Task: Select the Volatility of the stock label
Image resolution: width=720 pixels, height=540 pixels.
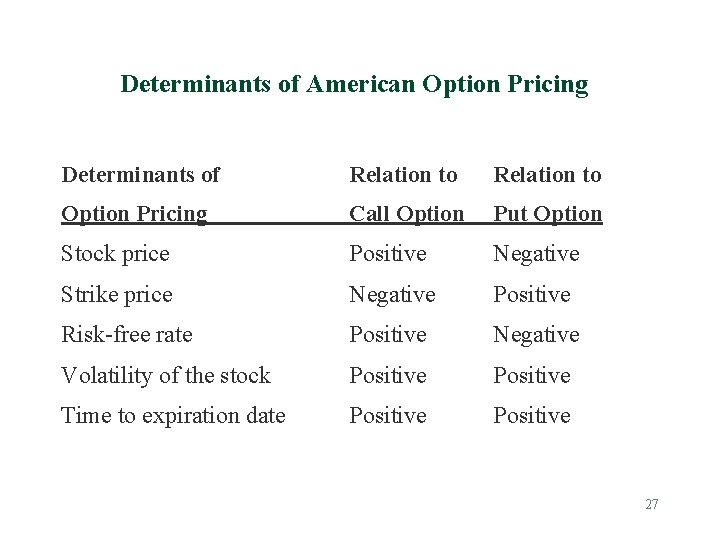Action: [166, 376]
